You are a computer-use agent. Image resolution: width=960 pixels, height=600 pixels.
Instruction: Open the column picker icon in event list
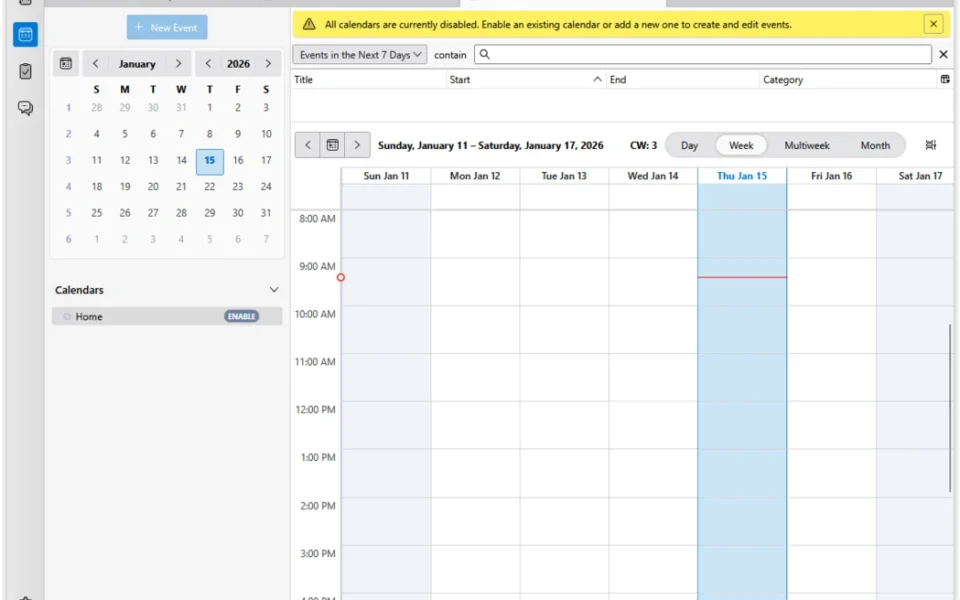(945, 80)
